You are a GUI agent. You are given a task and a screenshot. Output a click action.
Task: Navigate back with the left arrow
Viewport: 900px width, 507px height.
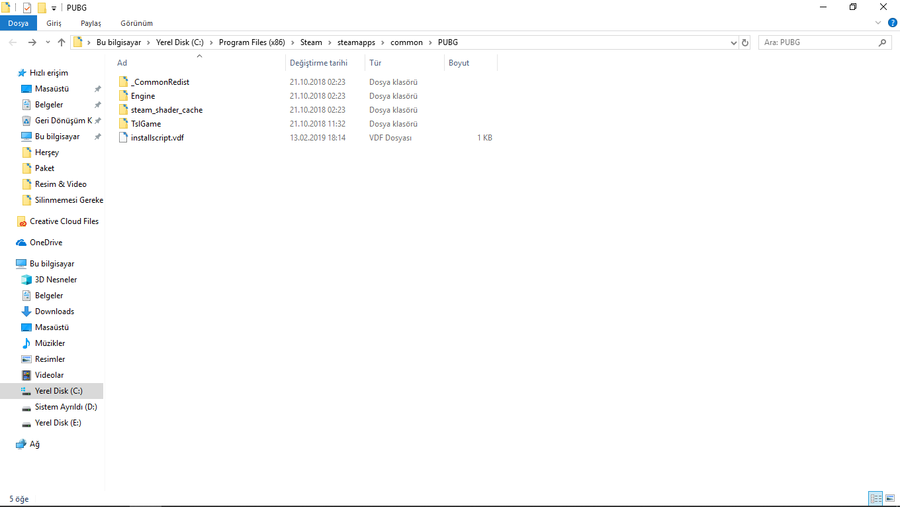pyautogui.click(x=13, y=42)
